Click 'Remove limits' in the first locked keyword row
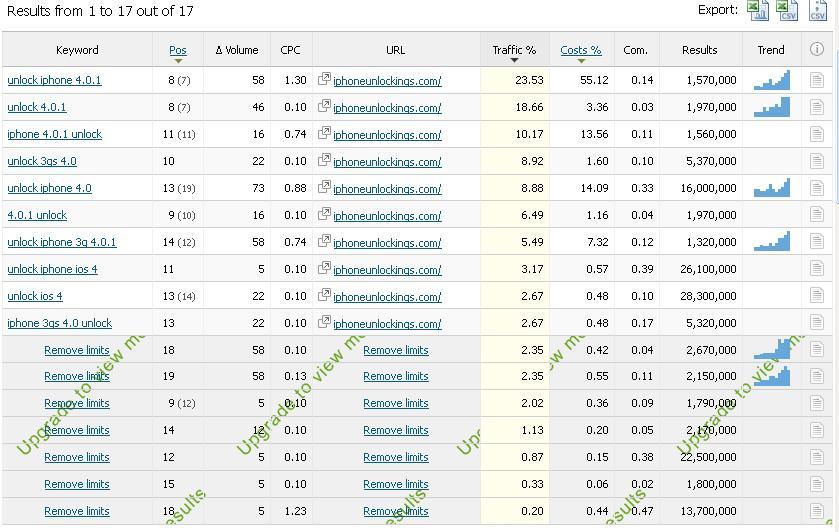 [77, 350]
